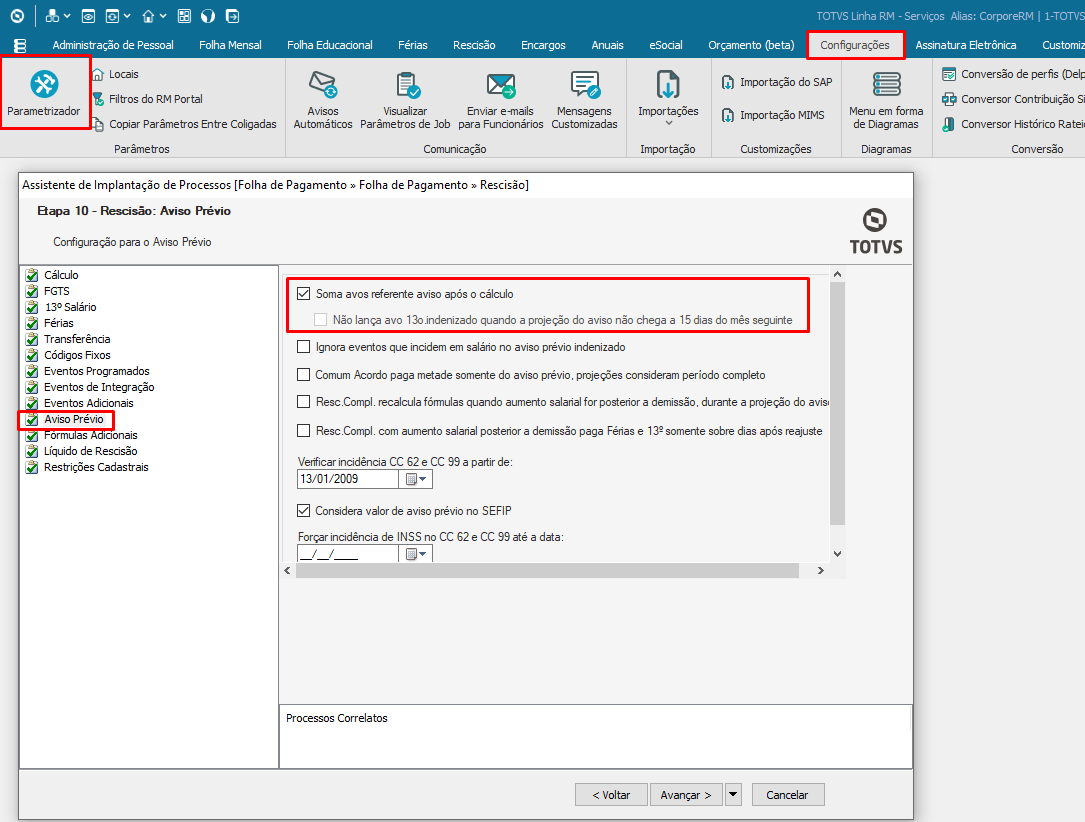The height and width of the screenshot is (822, 1085).
Task: Click vertical scrollbar up arrow in options panel
Action: [837, 274]
